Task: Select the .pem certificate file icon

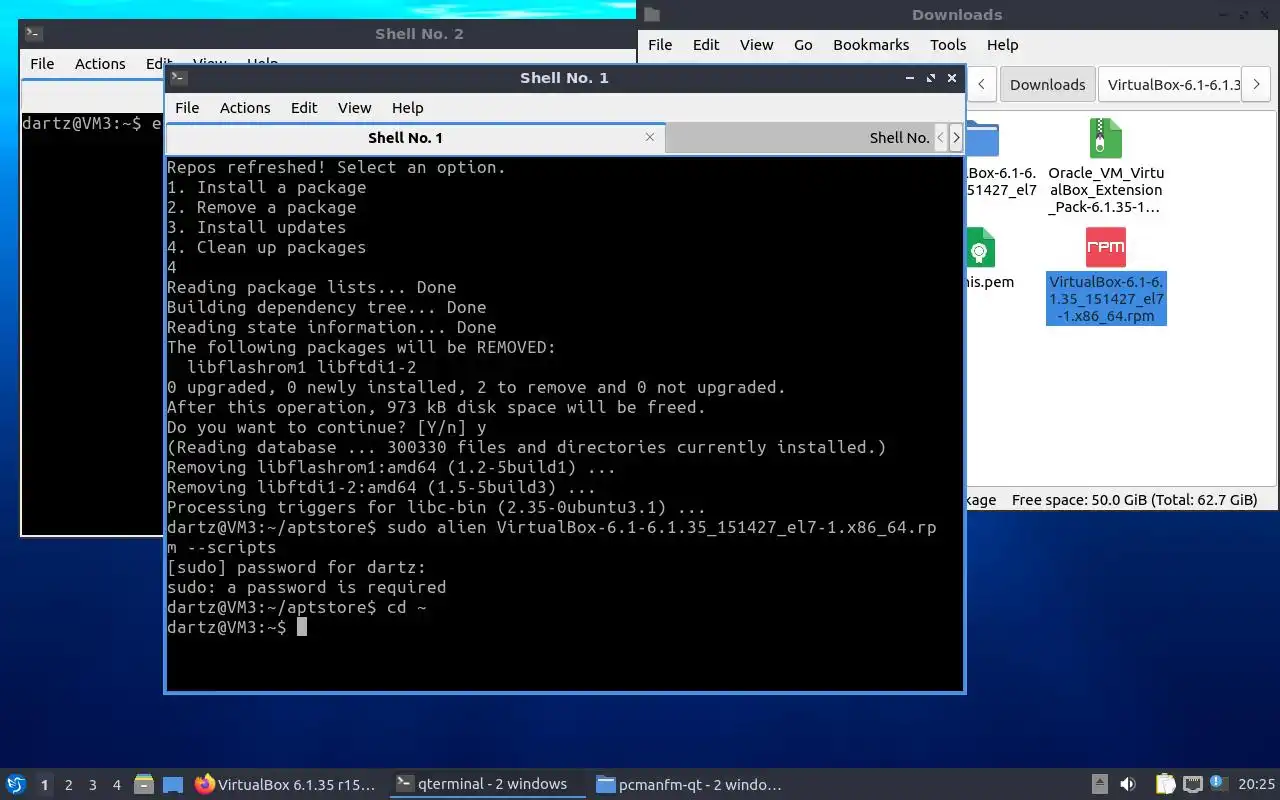Action: [979, 247]
